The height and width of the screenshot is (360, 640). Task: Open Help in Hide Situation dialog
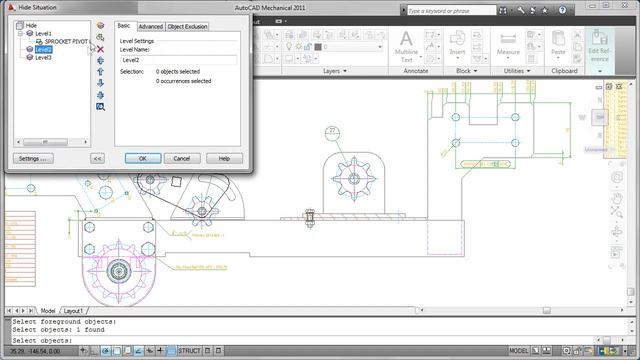[224, 158]
